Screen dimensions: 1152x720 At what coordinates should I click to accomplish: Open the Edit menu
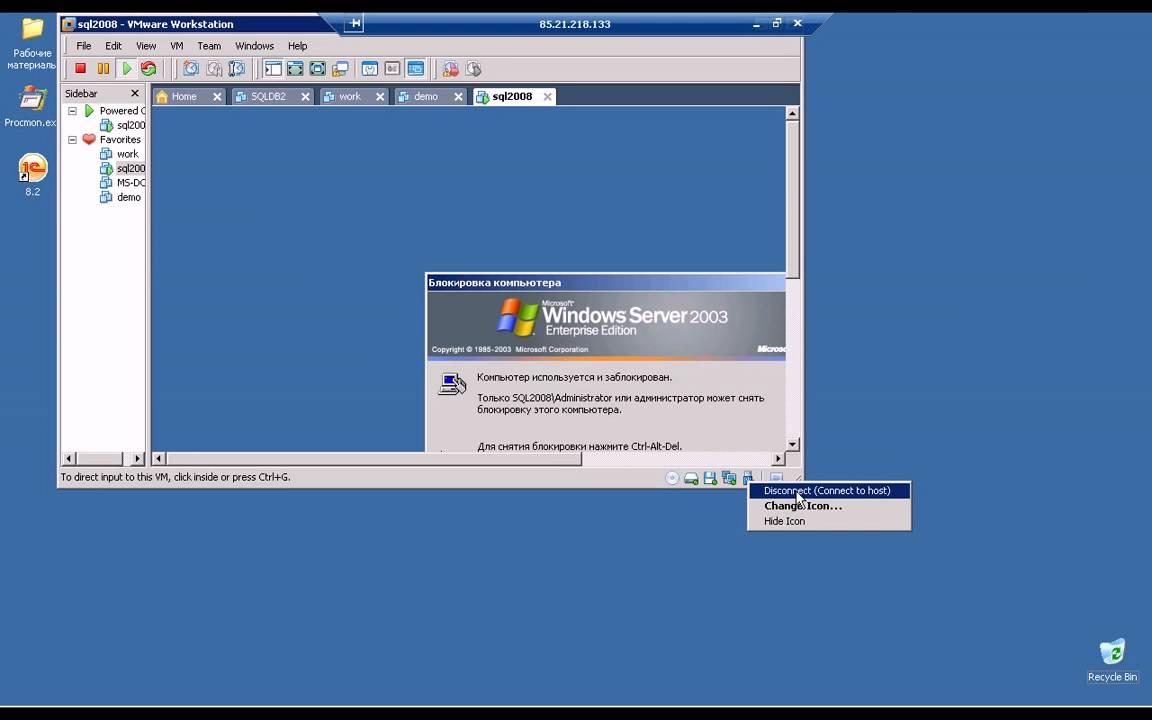pos(113,46)
